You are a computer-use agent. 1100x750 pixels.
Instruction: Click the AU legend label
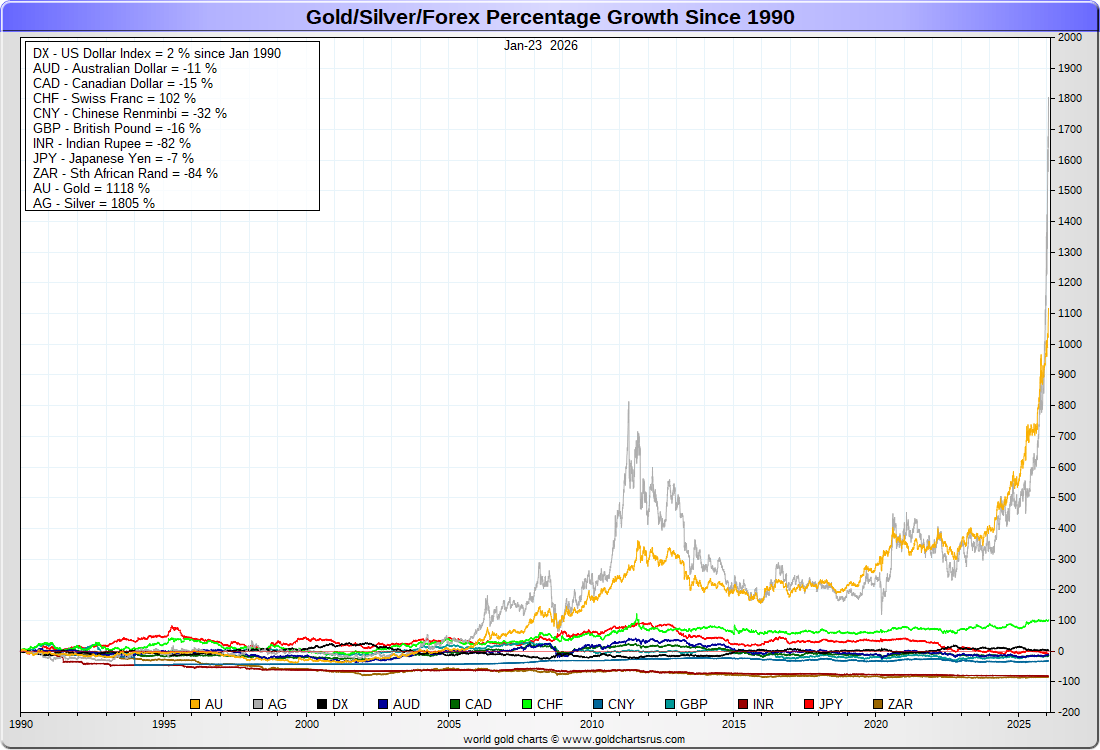click(214, 704)
